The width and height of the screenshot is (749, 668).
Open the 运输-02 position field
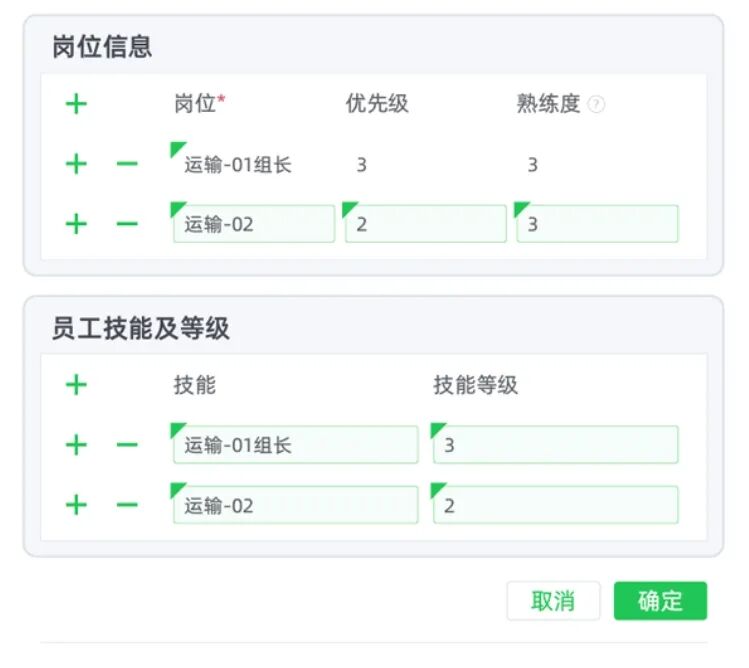[254, 224]
